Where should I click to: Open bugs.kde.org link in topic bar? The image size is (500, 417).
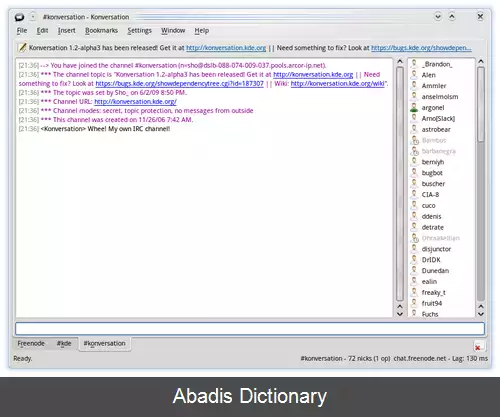click(421, 48)
